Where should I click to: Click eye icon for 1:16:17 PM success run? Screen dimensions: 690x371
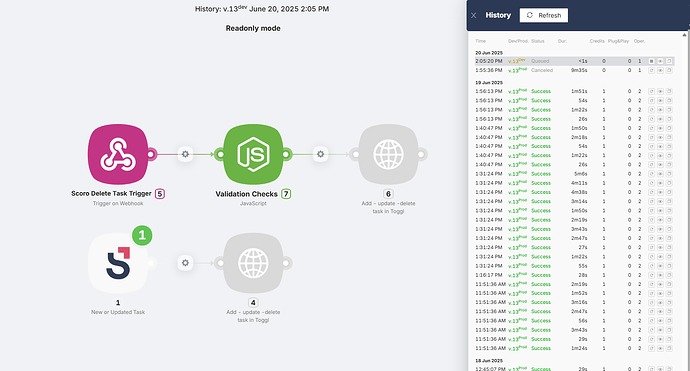pyautogui.click(x=660, y=275)
